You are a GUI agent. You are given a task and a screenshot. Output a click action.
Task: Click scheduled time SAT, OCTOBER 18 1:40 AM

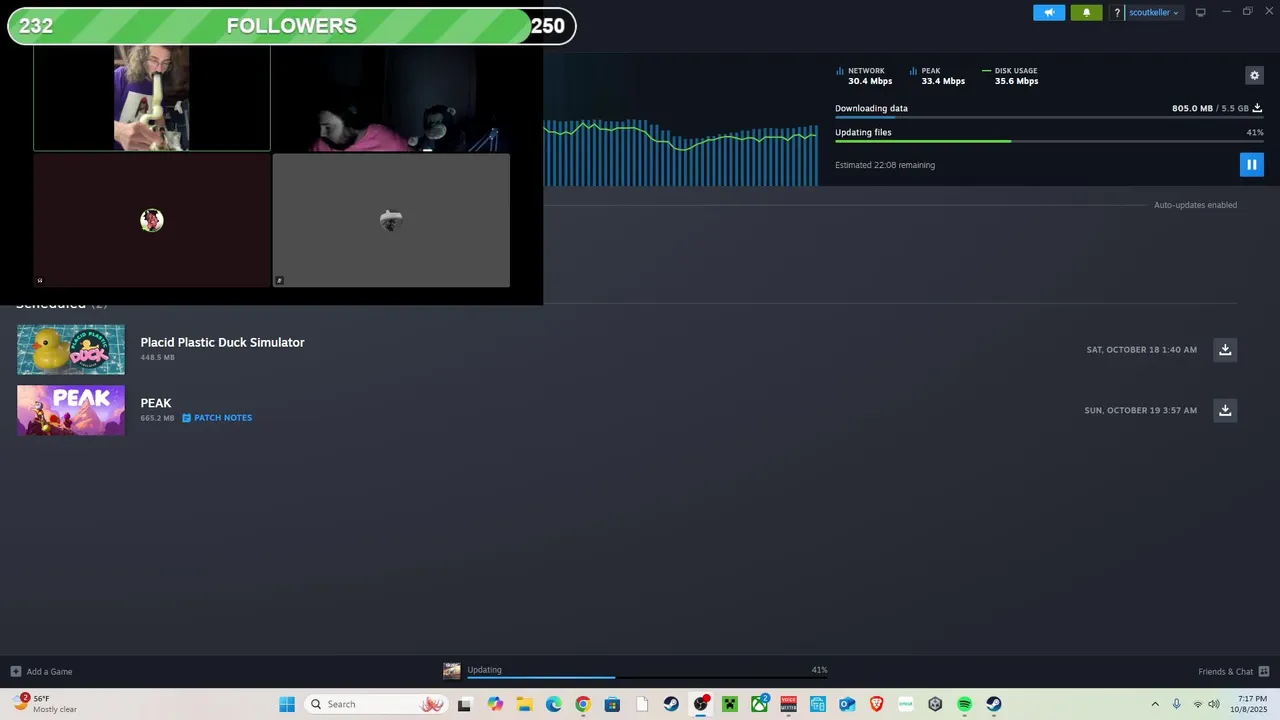coord(1141,350)
